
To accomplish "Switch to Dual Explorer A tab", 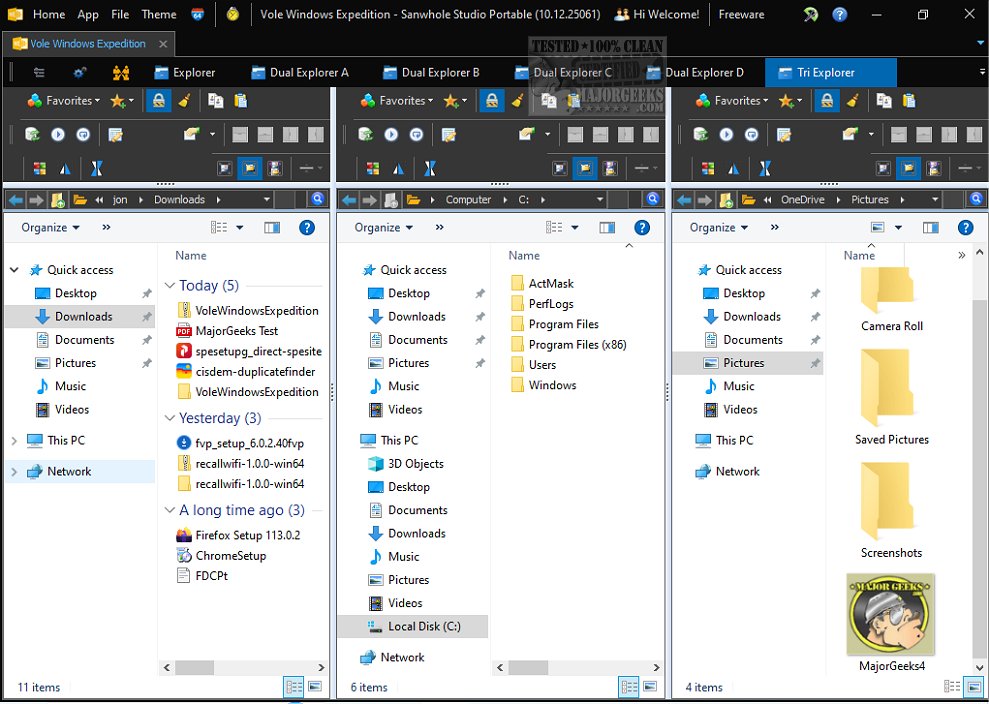I will pyautogui.click(x=300, y=73).
